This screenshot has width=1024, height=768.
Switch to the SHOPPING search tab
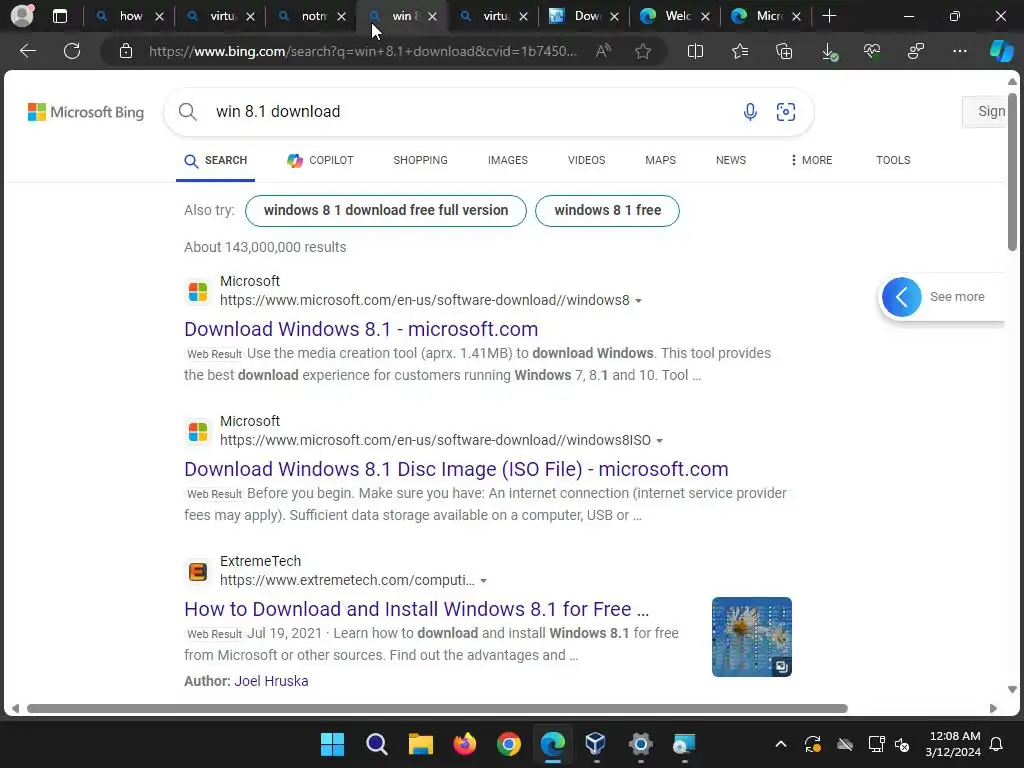[421, 160]
